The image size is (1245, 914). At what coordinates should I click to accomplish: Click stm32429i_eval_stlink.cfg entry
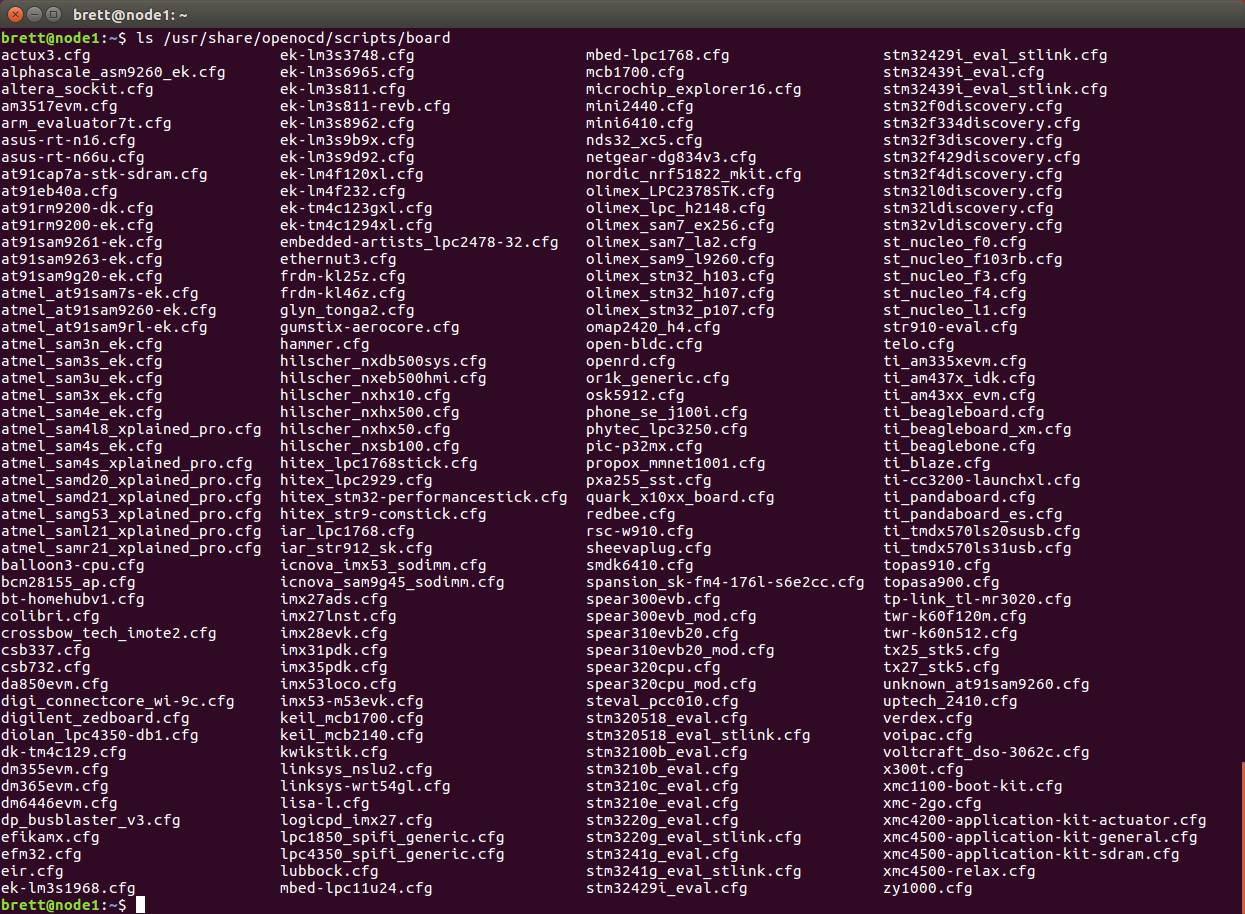point(995,55)
